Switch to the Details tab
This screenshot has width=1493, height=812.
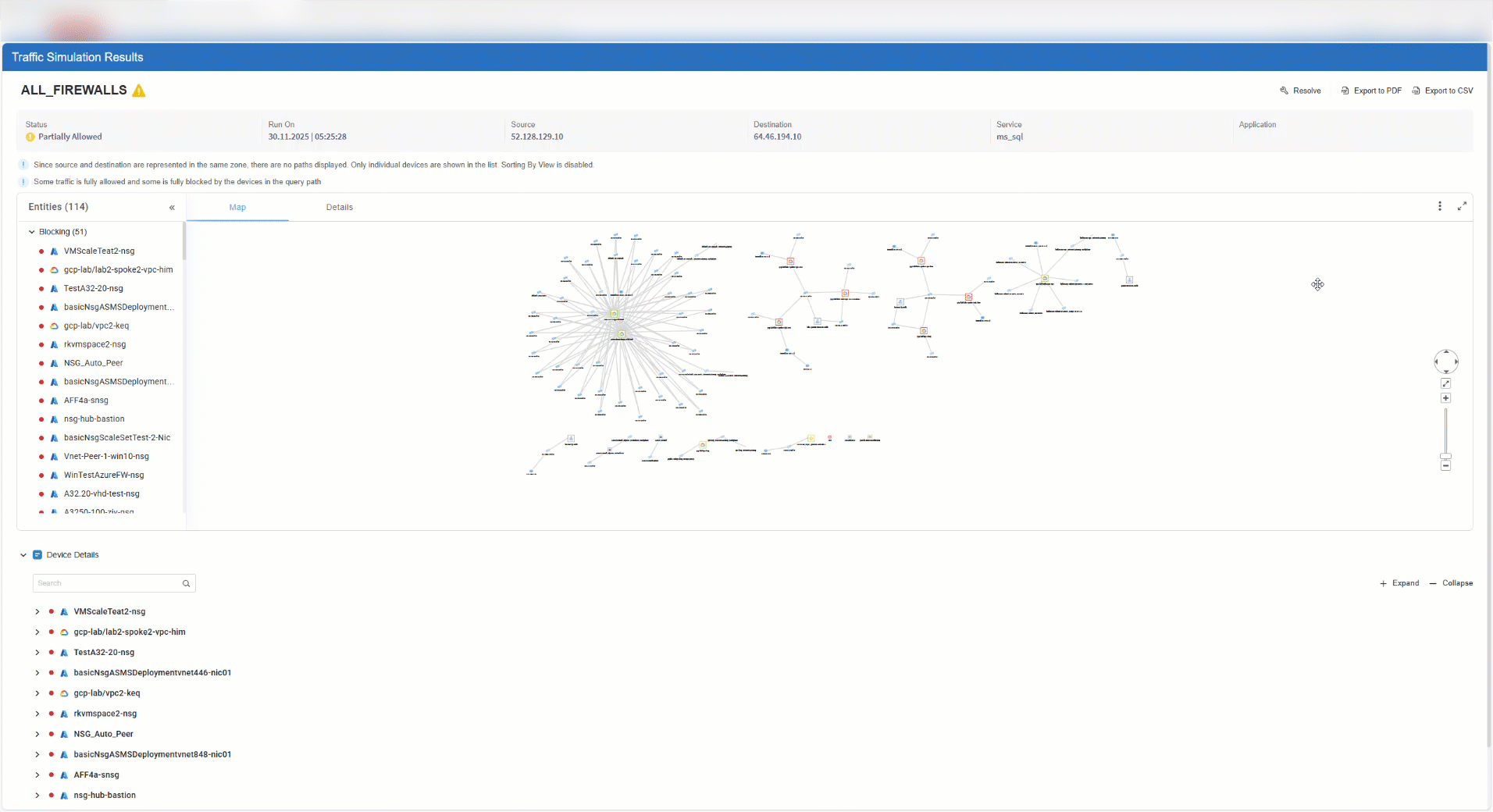click(339, 208)
